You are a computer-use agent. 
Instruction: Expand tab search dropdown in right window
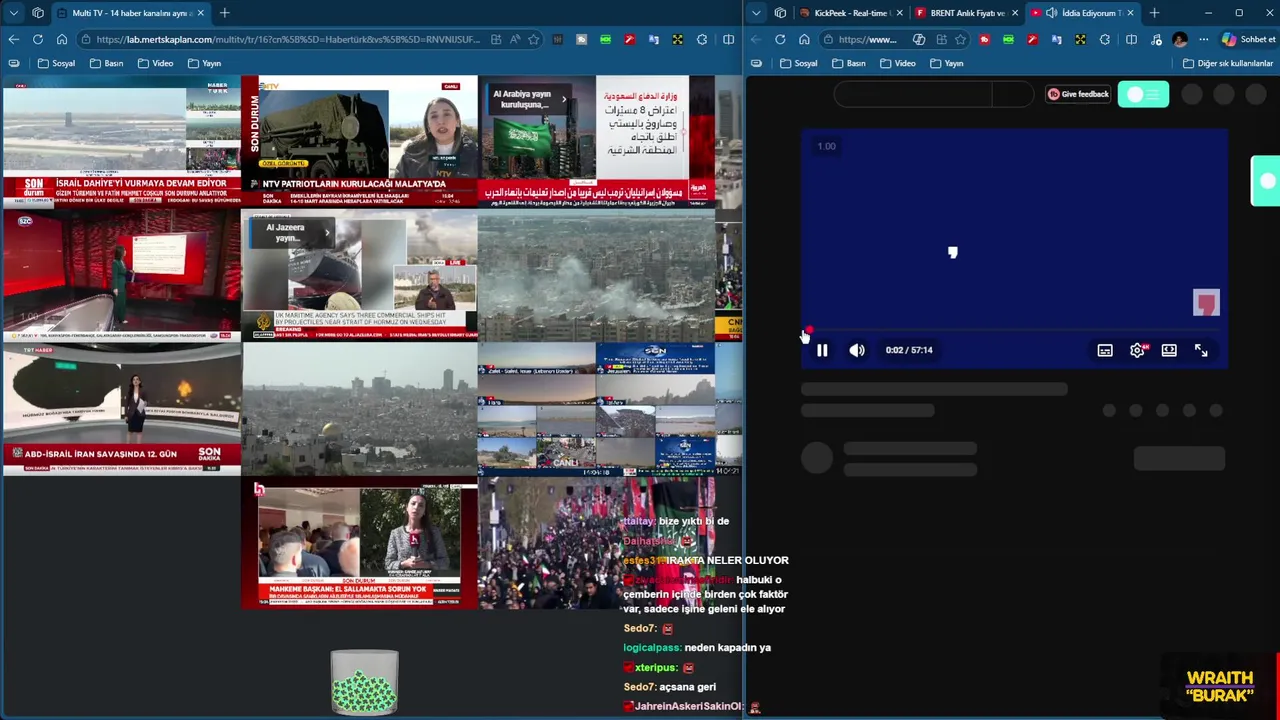[756, 13]
